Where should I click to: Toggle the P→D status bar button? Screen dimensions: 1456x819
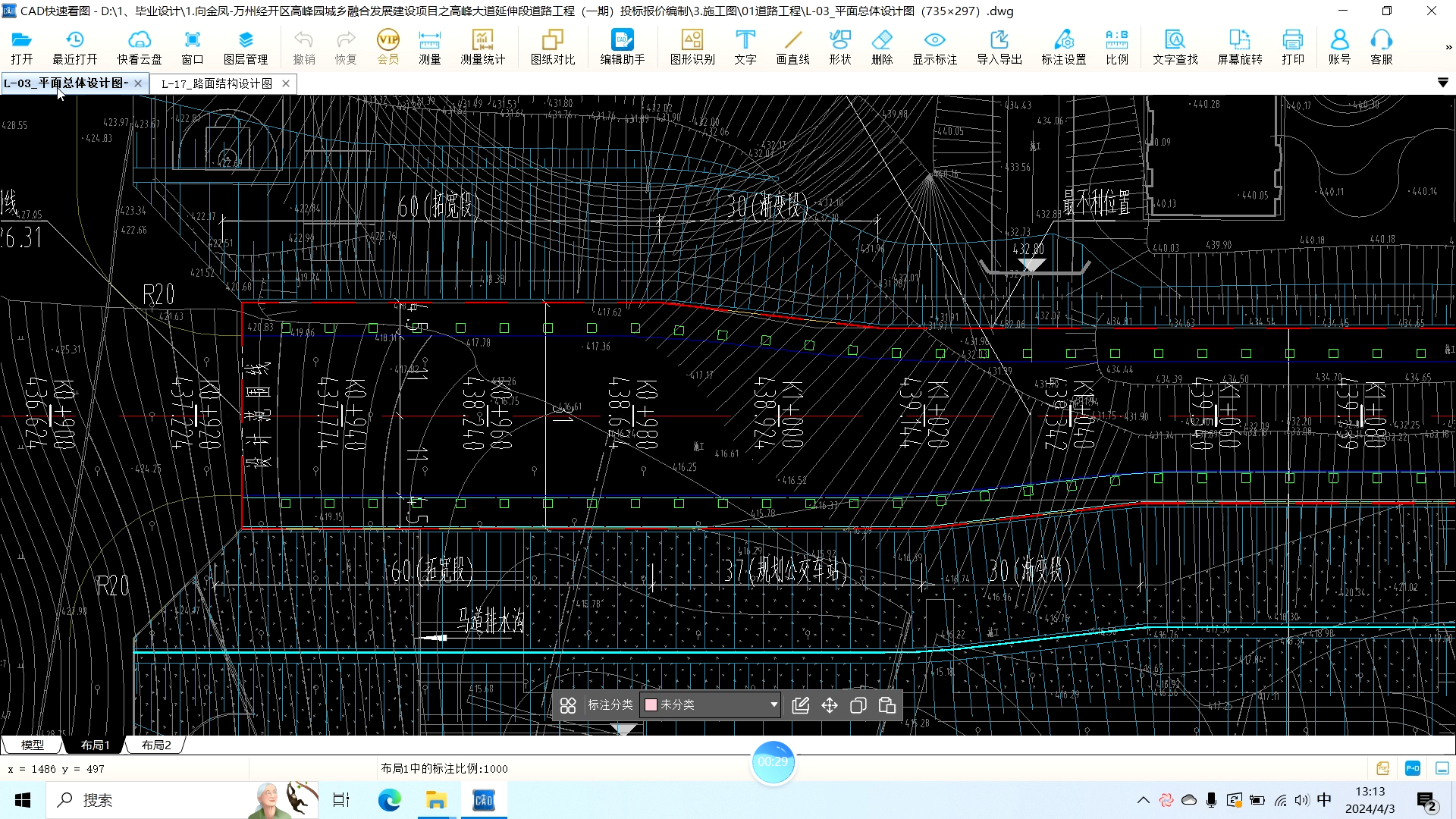pyautogui.click(x=1412, y=768)
